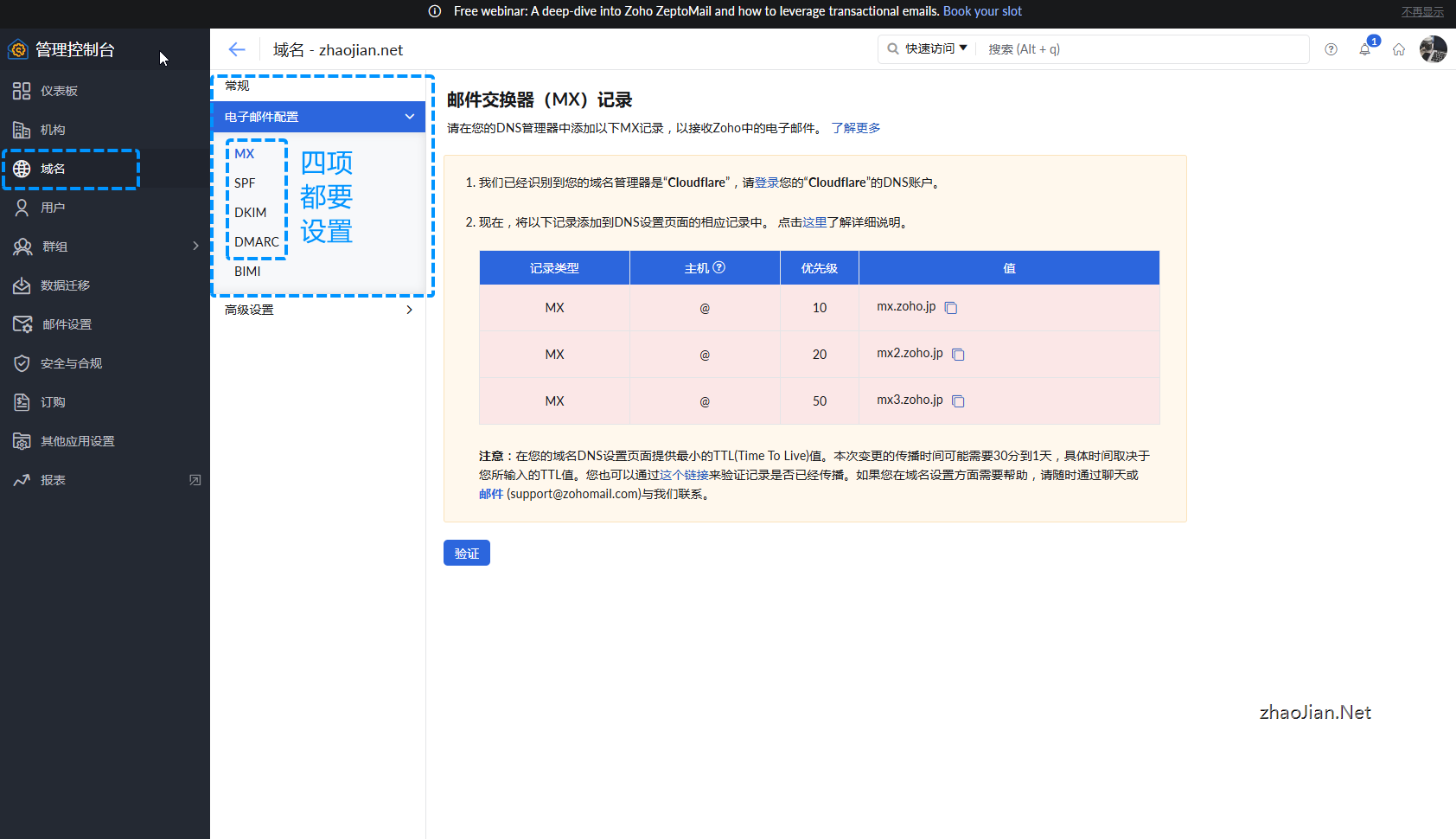Click the 验证 verify button
The height and width of the screenshot is (839, 1456).
point(466,553)
